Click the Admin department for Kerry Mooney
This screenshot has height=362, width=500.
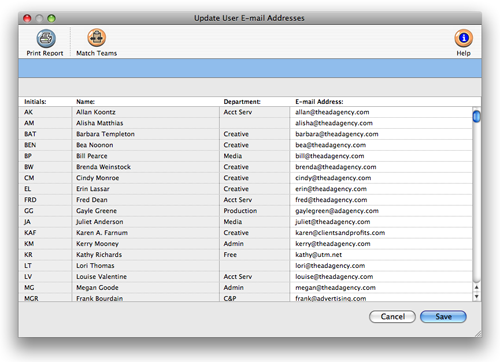point(233,244)
